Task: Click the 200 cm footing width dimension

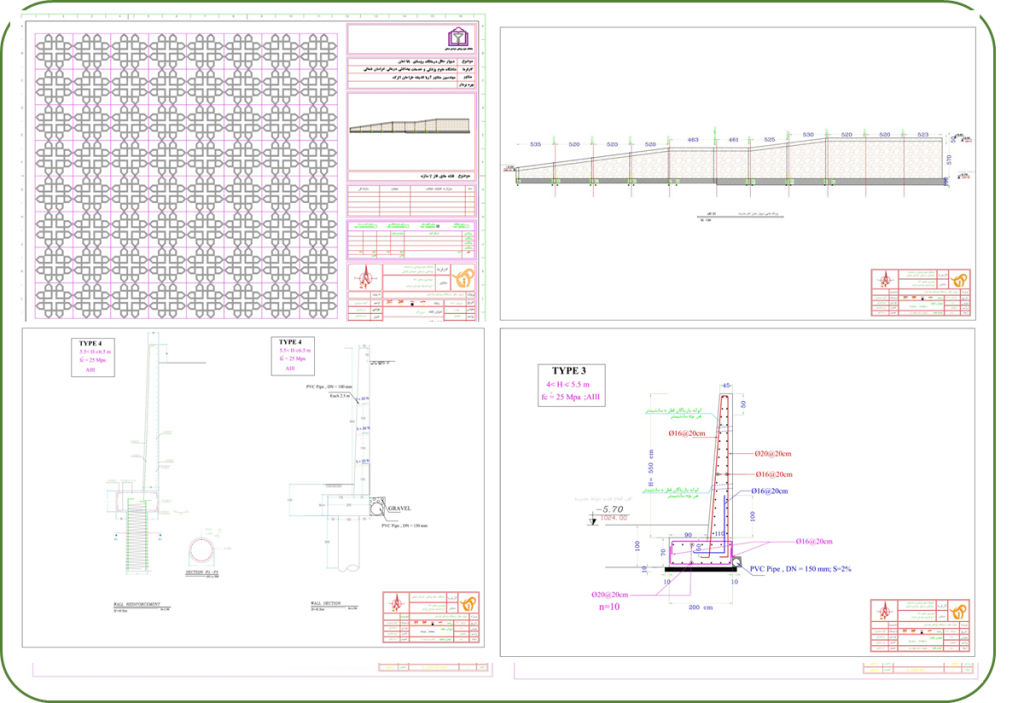Action: point(700,607)
